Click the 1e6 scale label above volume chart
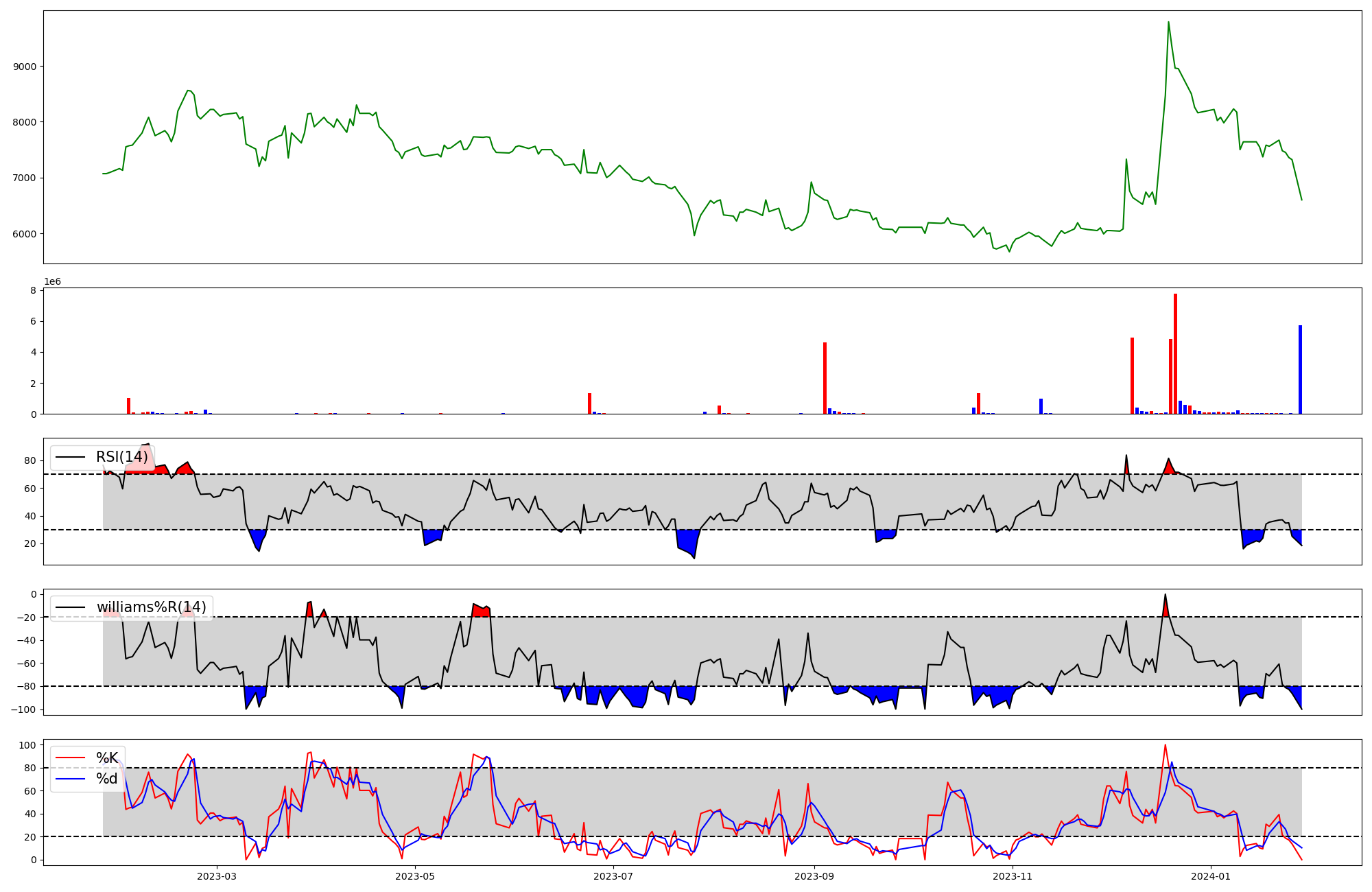The height and width of the screenshot is (892, 1372). [x=52, y=282]
